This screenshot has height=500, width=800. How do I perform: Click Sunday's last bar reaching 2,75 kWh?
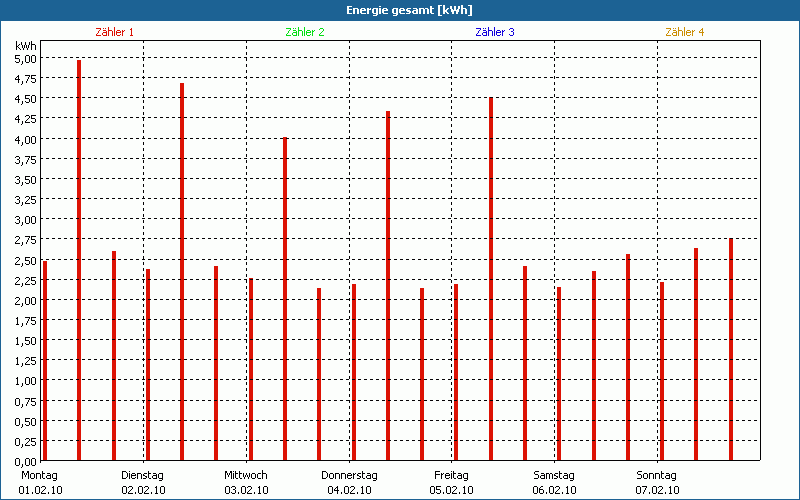[731, 349]
